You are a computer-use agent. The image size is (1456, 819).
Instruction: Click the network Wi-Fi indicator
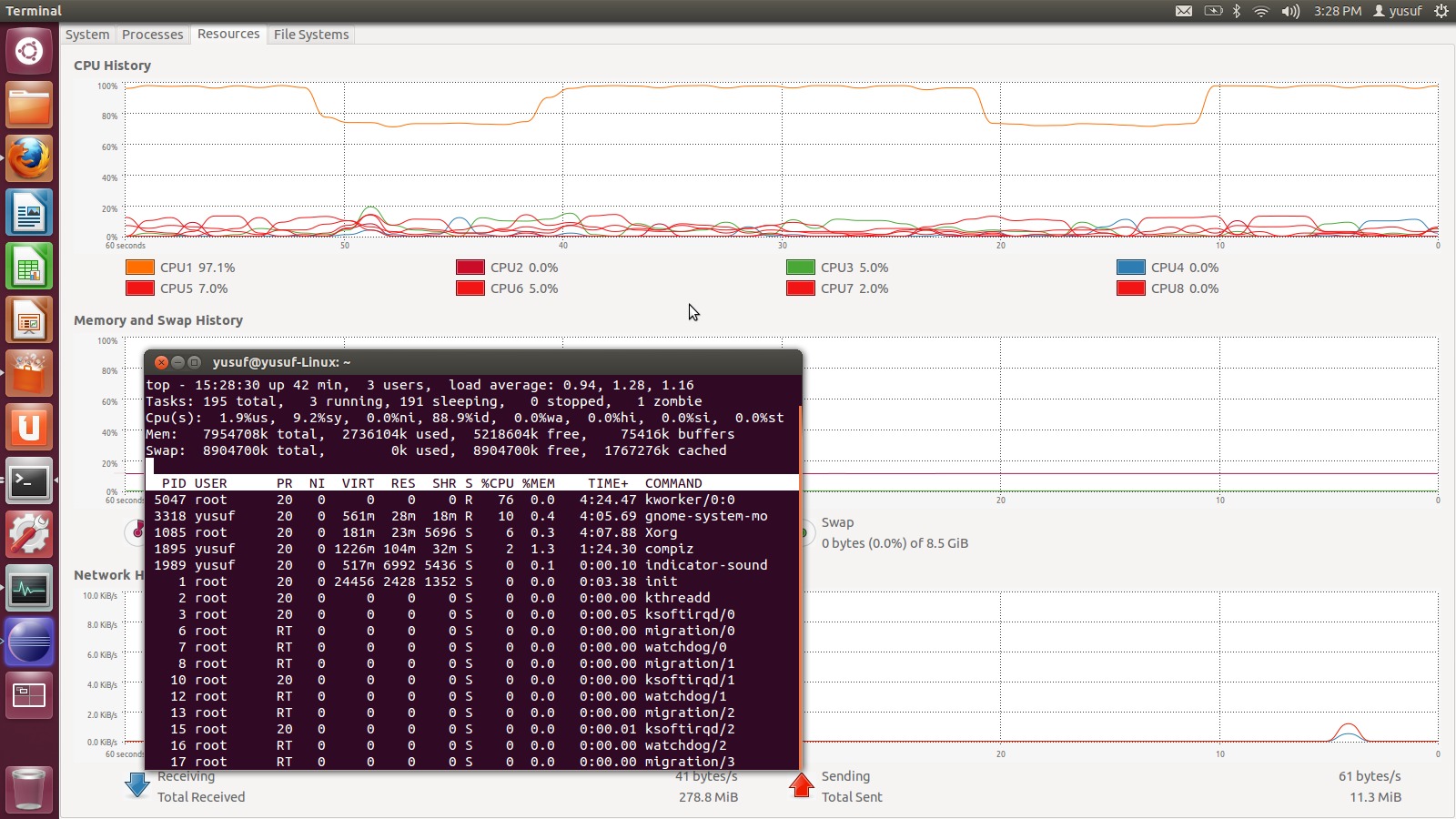pyautogui.click(x=1261, y=11)
